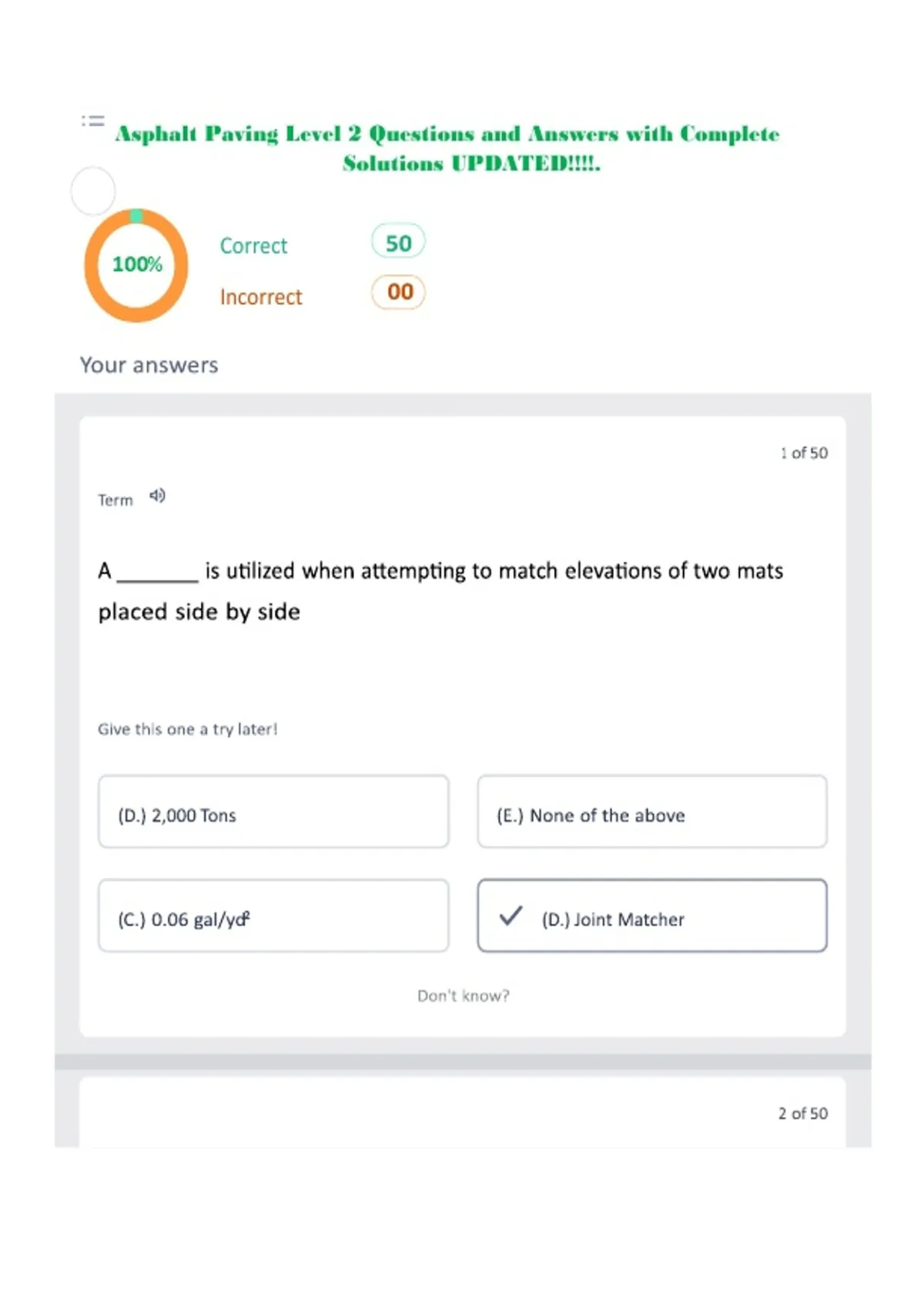Select answer (D.) 2,000 Tons
Viewport: 924px width, 1309px height.
273,812
